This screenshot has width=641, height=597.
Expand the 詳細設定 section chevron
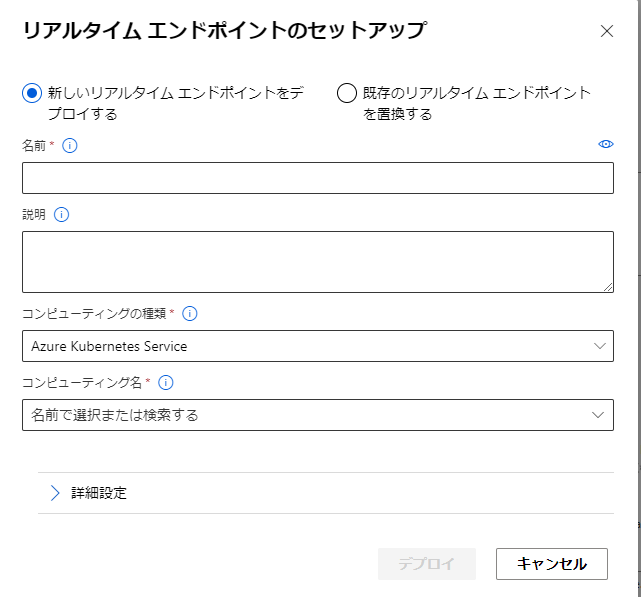pos(55,493)
